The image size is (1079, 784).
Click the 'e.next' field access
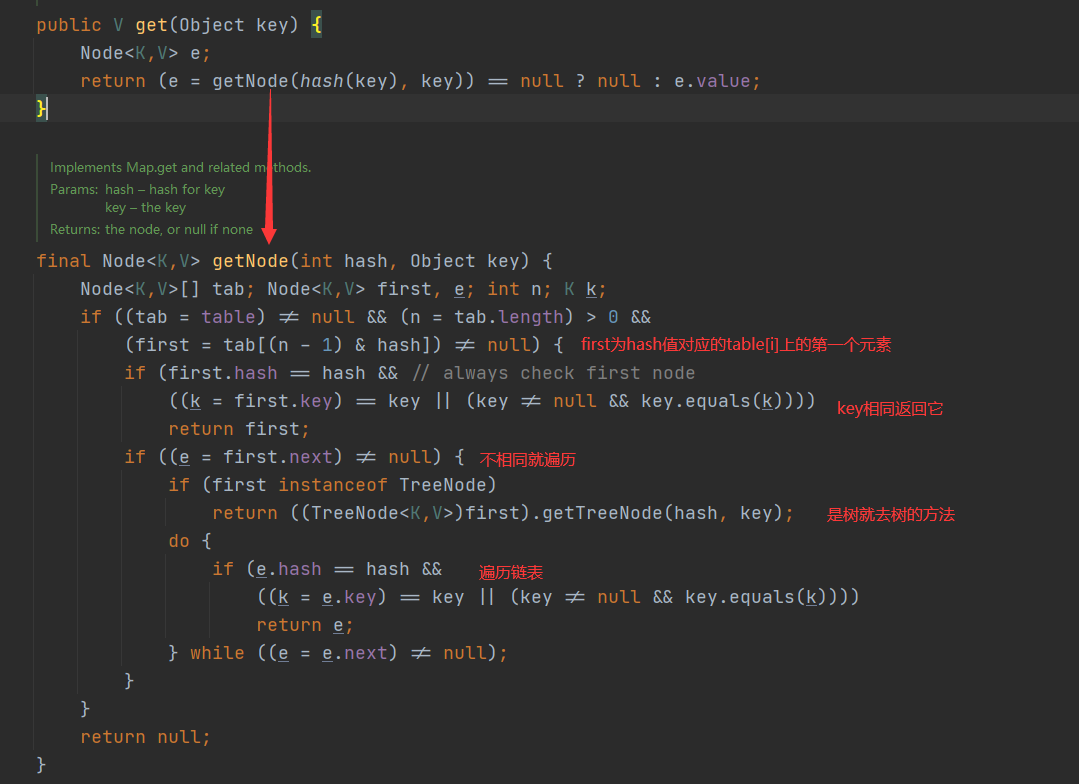click(x=355, y=653)
